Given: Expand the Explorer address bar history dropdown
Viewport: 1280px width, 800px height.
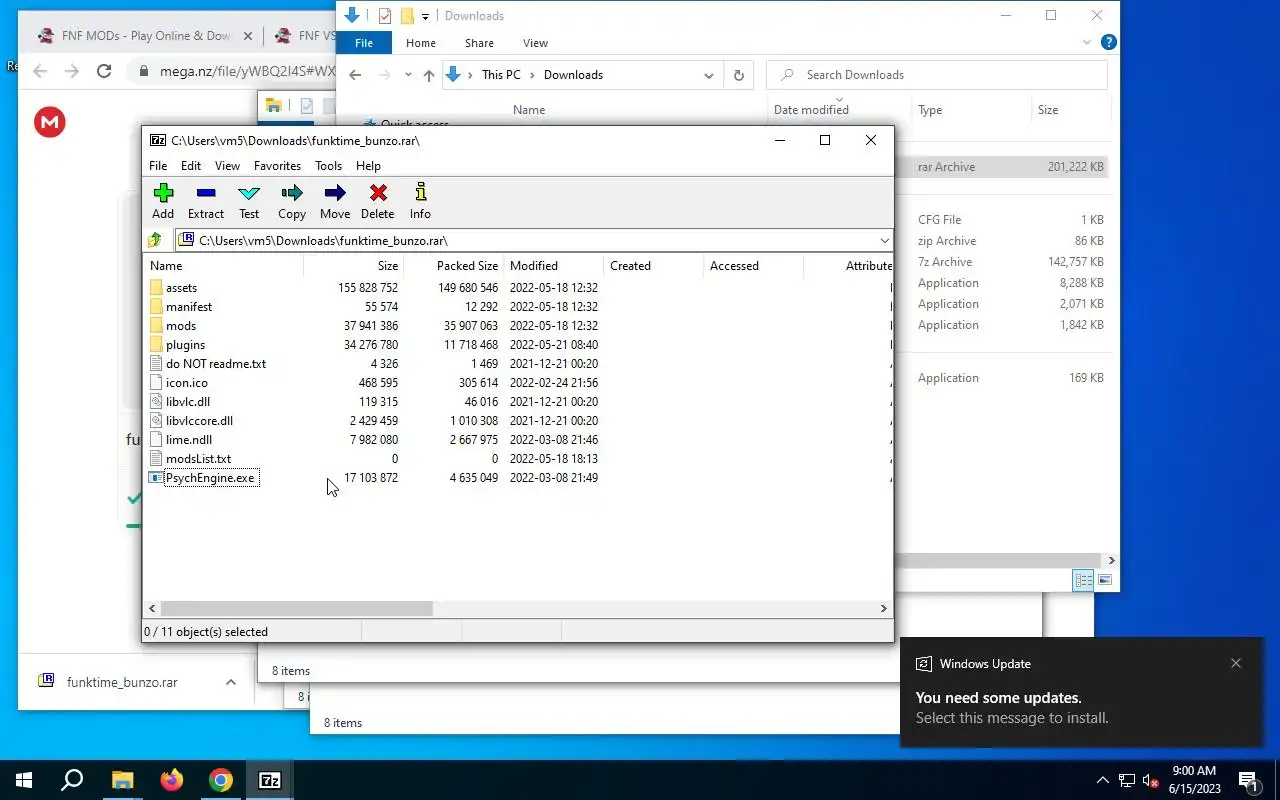Looking at the screenshot, I should (x=708, y=75).
